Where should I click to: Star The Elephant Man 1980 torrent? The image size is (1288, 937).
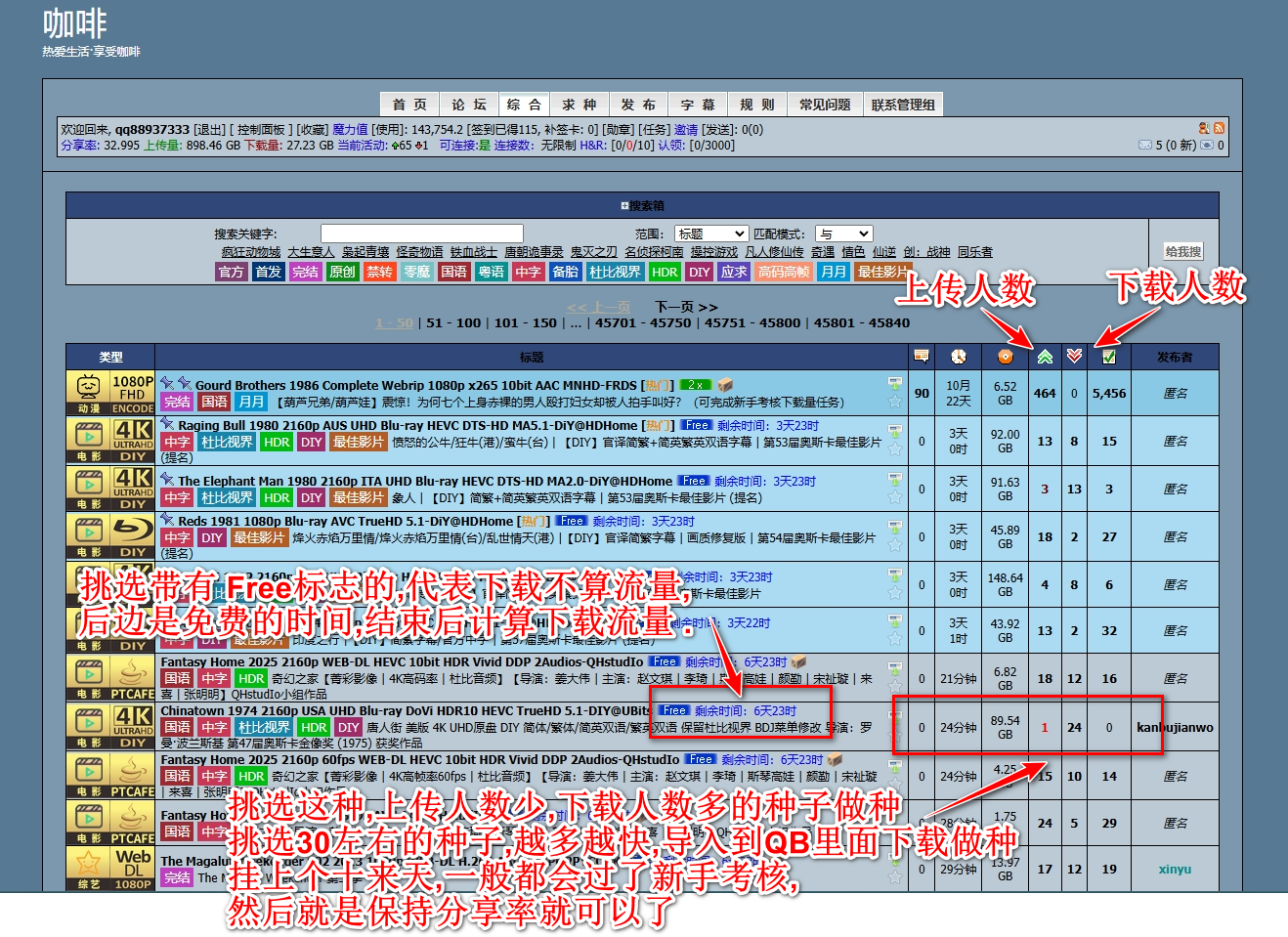(894, 496)
